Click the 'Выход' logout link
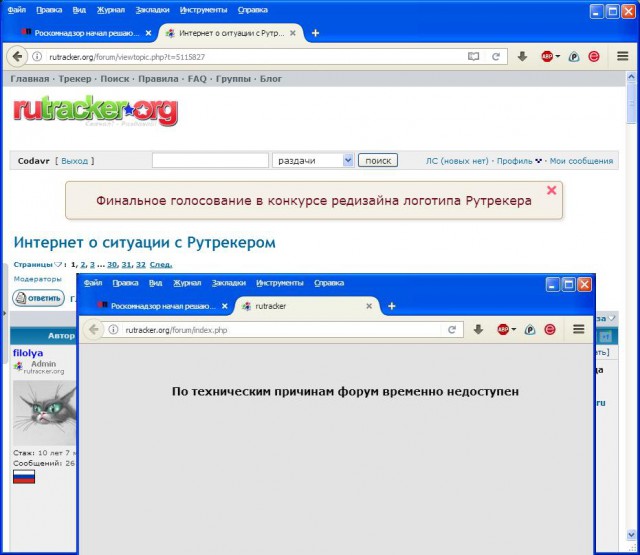Image resolution: width=640 pixels, height=555 pixels. (75, 161)
